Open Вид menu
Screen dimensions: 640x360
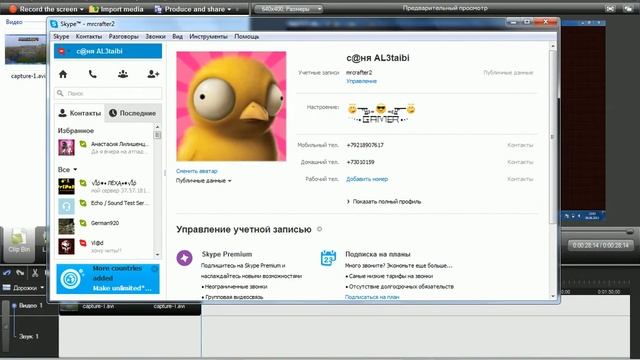click(177, 36)
